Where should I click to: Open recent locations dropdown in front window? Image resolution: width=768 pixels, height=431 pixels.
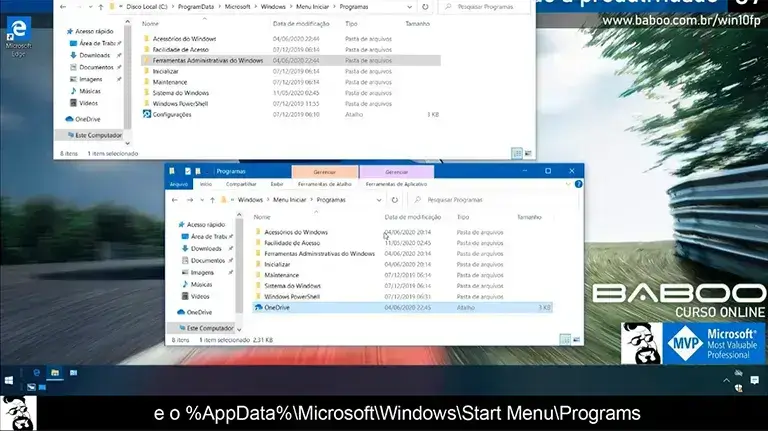click(x=202, y=200)
